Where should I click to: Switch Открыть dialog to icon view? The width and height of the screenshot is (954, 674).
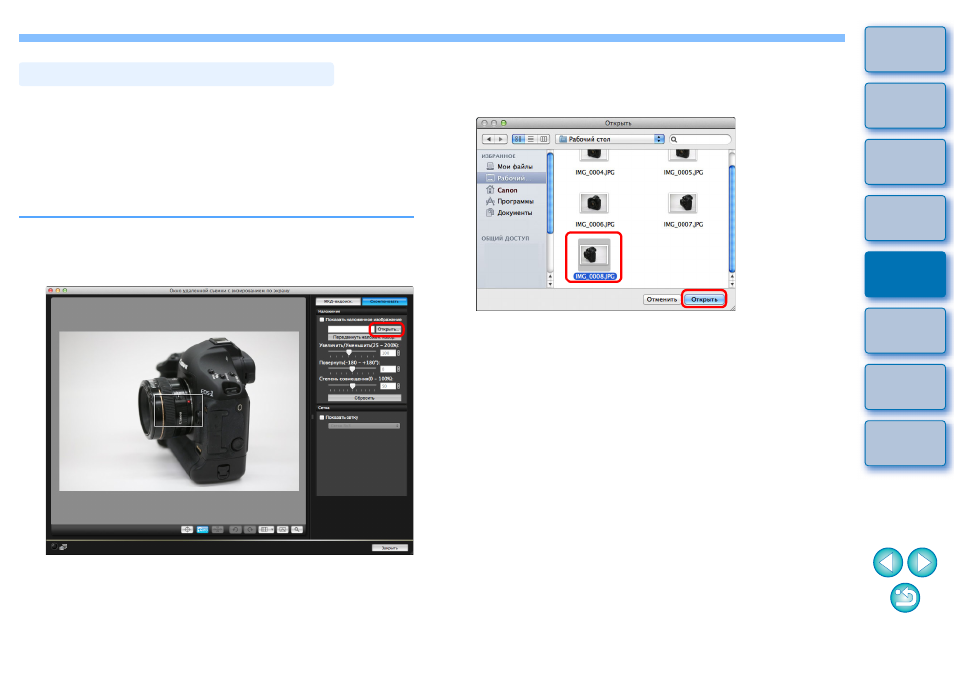(x=518, y=139)
